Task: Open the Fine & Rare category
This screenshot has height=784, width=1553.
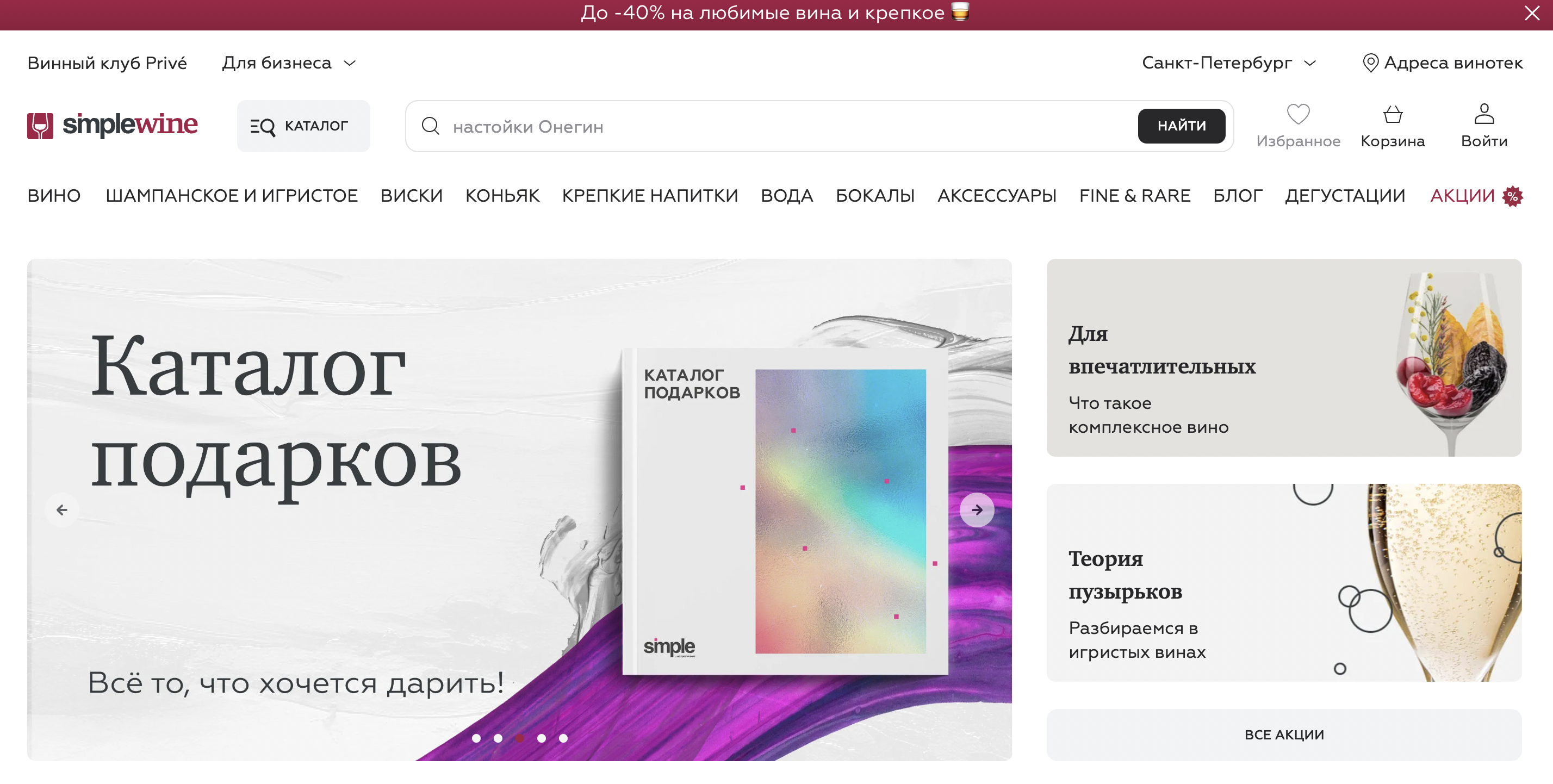Action: tap(1135, 196)
